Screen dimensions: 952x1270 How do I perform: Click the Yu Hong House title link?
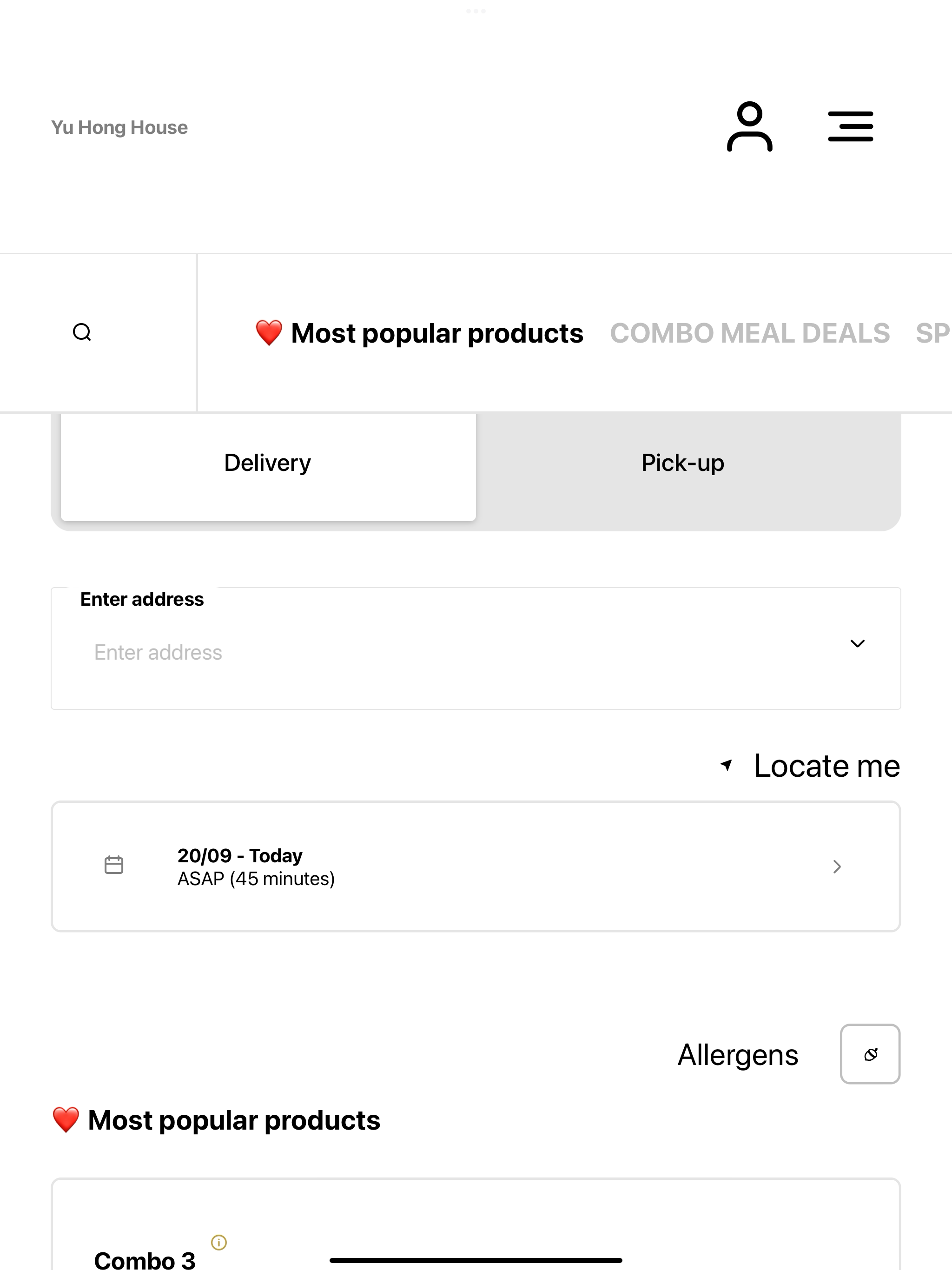(x=119, y=127)
